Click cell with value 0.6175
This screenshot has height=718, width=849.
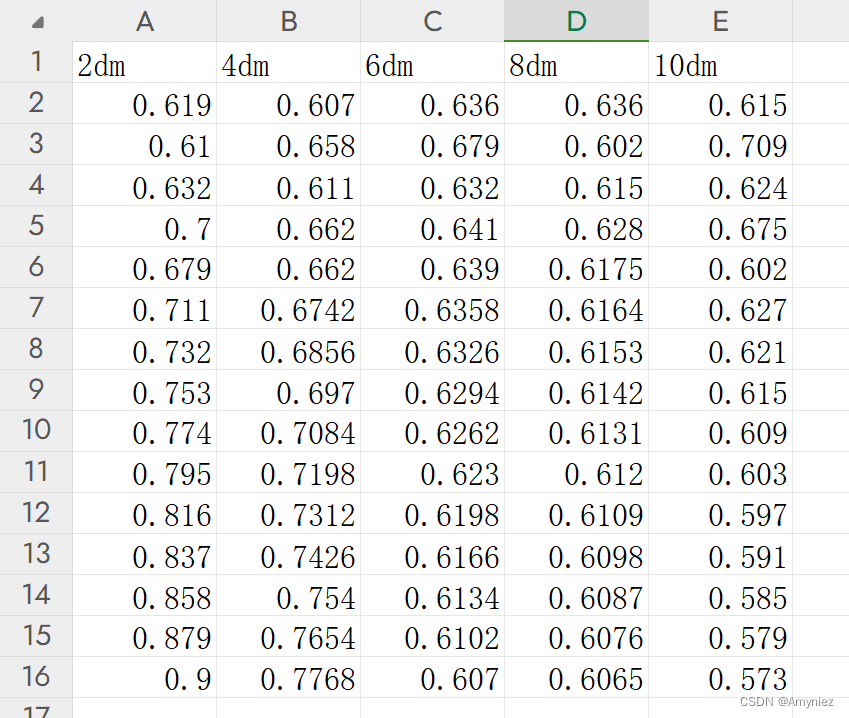click(x=576, y=267)
